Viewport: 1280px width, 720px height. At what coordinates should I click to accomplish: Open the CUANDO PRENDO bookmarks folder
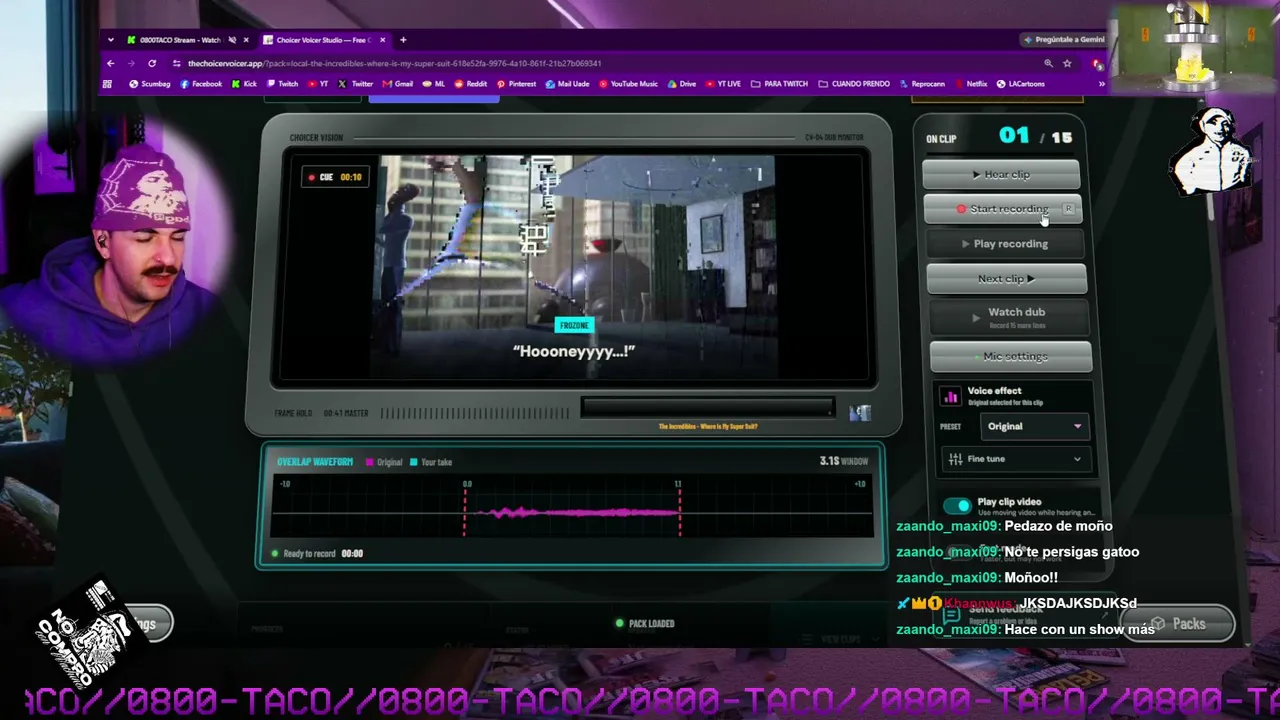tap(854, 84)
